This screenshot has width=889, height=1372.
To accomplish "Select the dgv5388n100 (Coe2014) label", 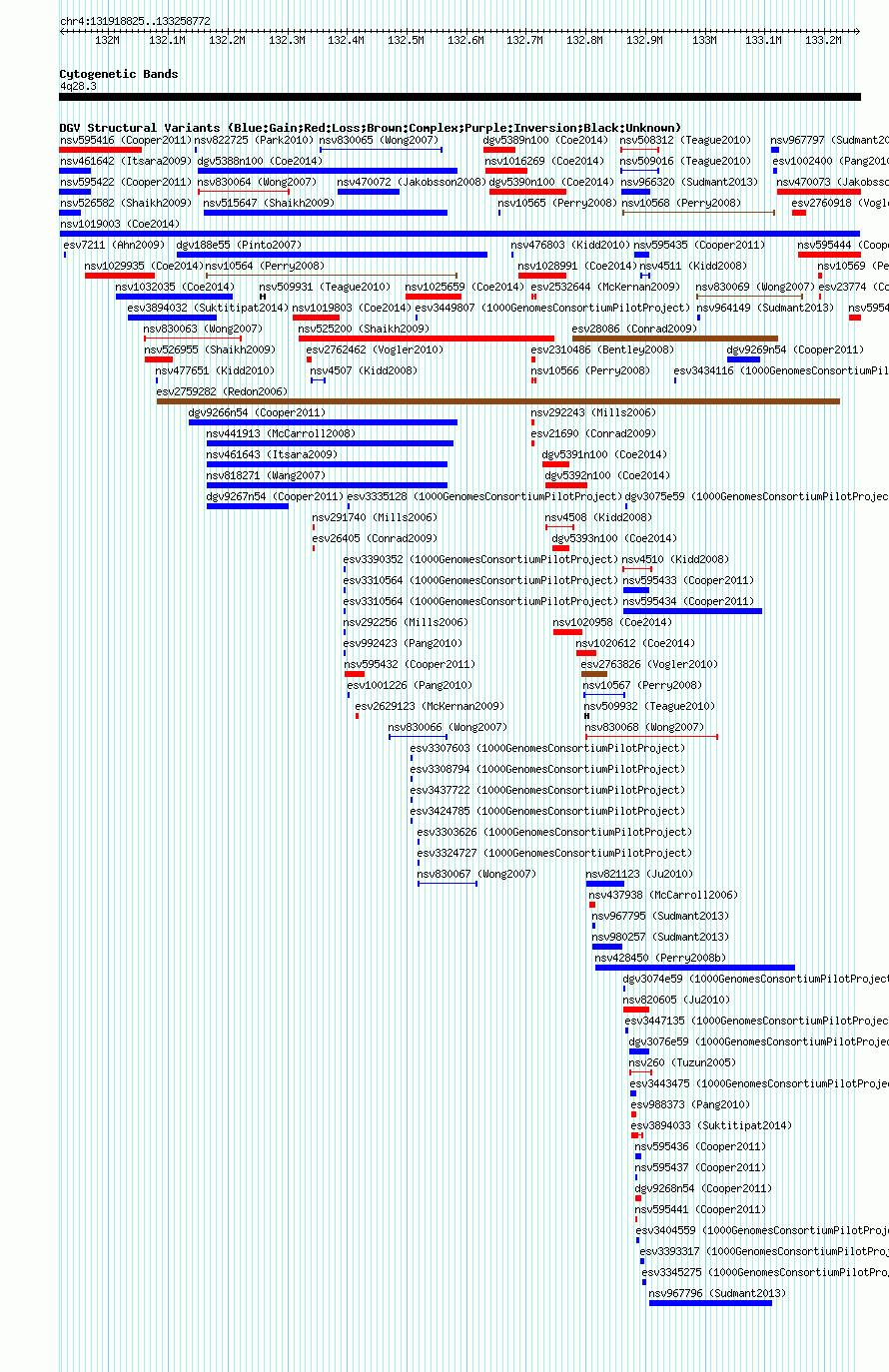I will 260,161.
